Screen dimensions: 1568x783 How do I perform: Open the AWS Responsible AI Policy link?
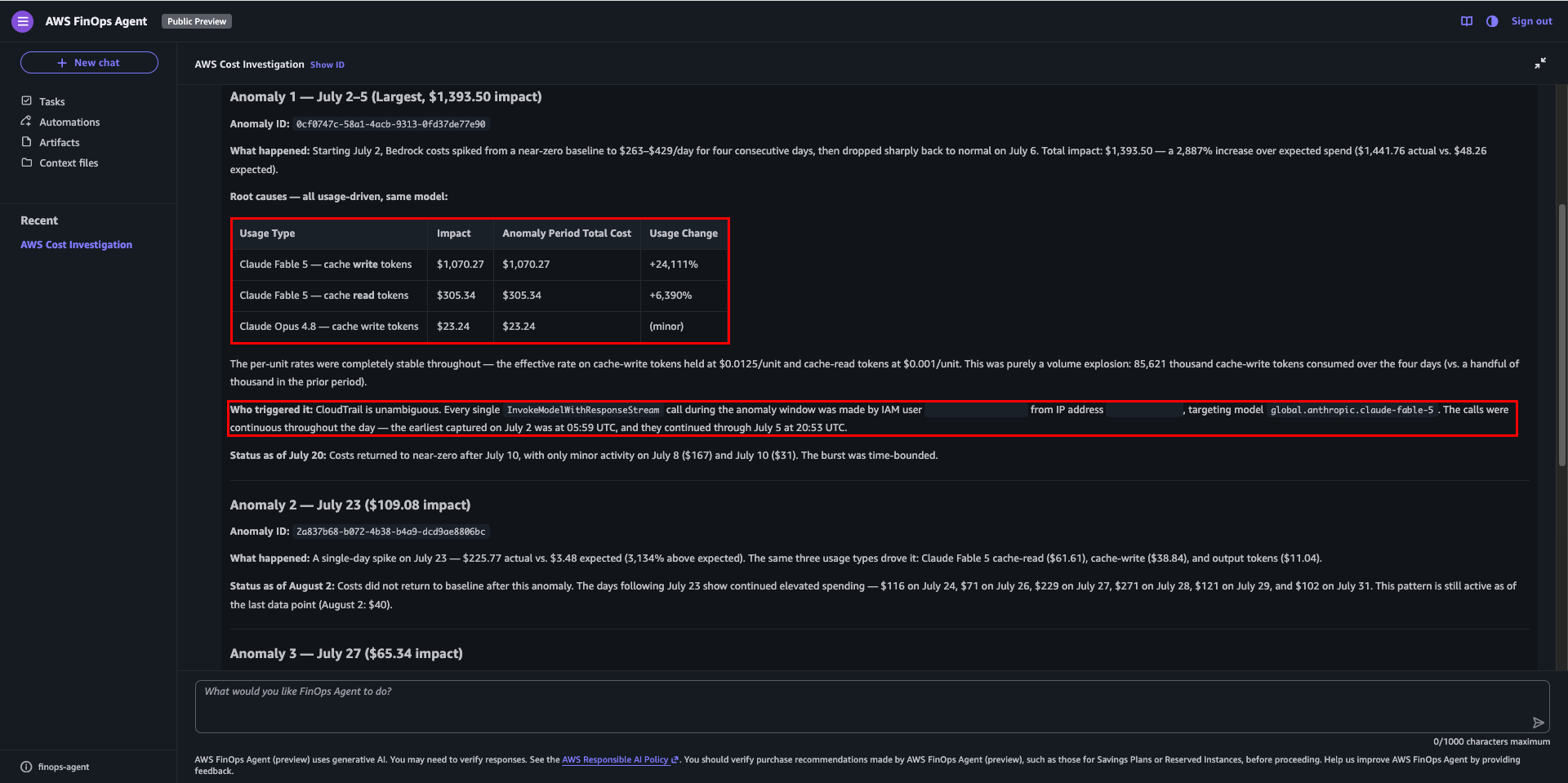620,759
